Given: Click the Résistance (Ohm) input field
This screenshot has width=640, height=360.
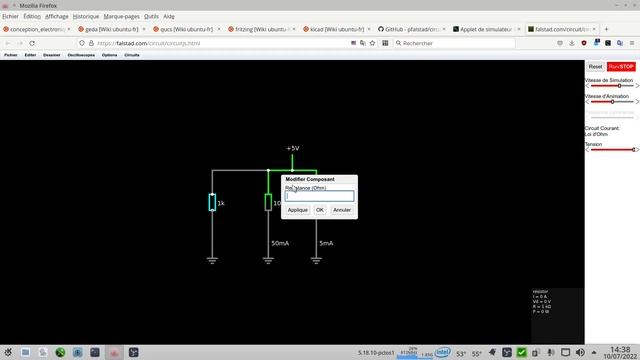Looking at the screenshot, I should (319, 196).
